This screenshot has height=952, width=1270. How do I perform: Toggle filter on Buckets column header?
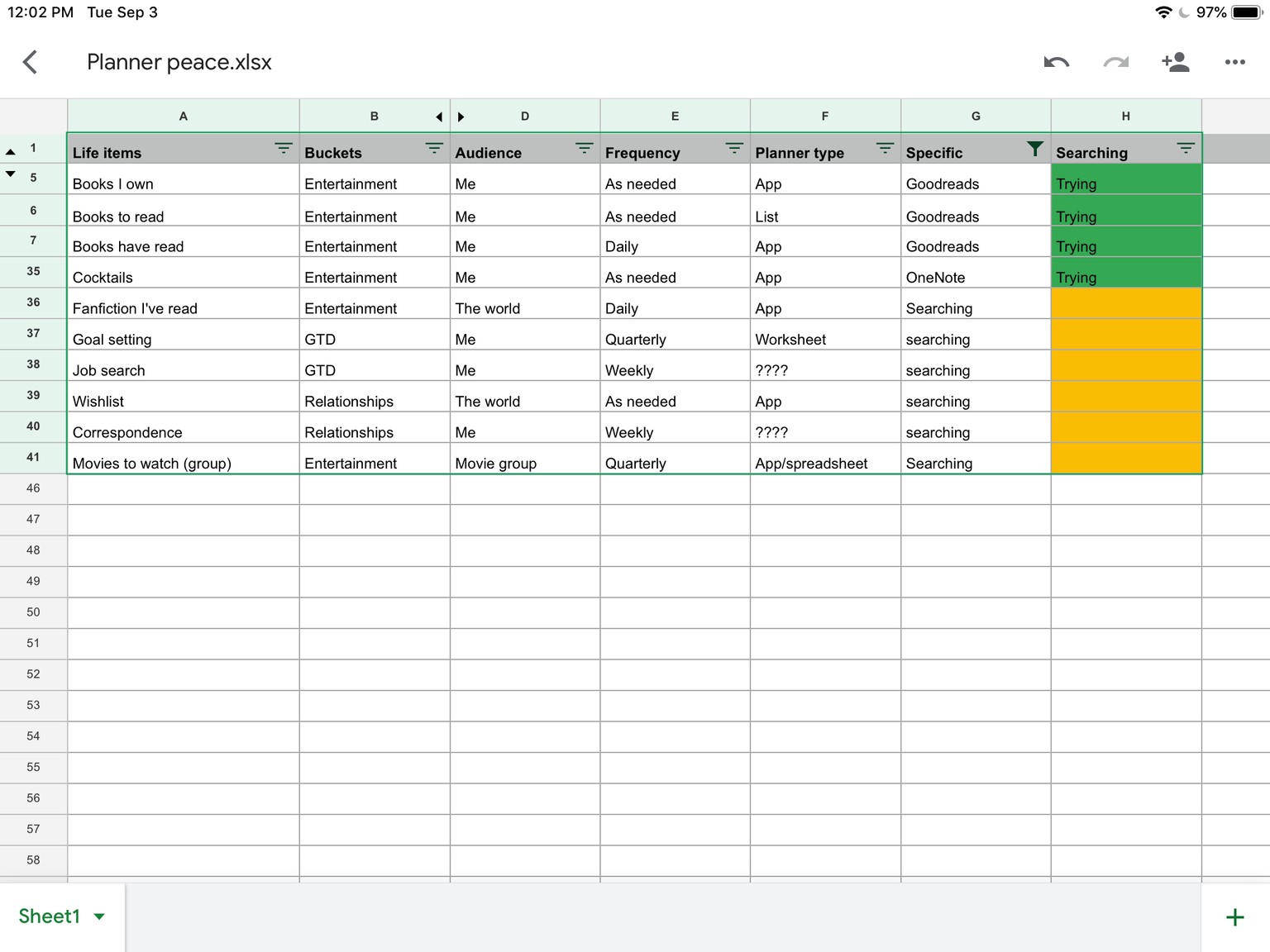[434, 149]
